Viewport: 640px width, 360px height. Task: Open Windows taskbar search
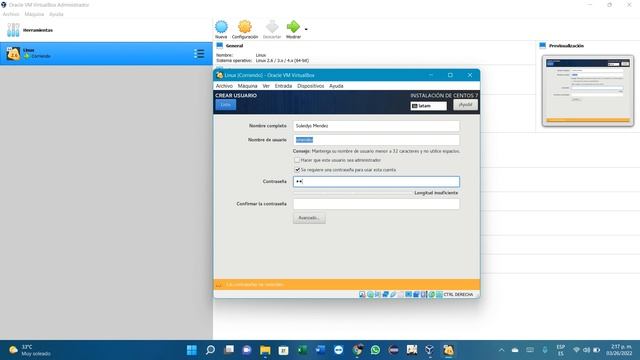click(x=210, y=350)
